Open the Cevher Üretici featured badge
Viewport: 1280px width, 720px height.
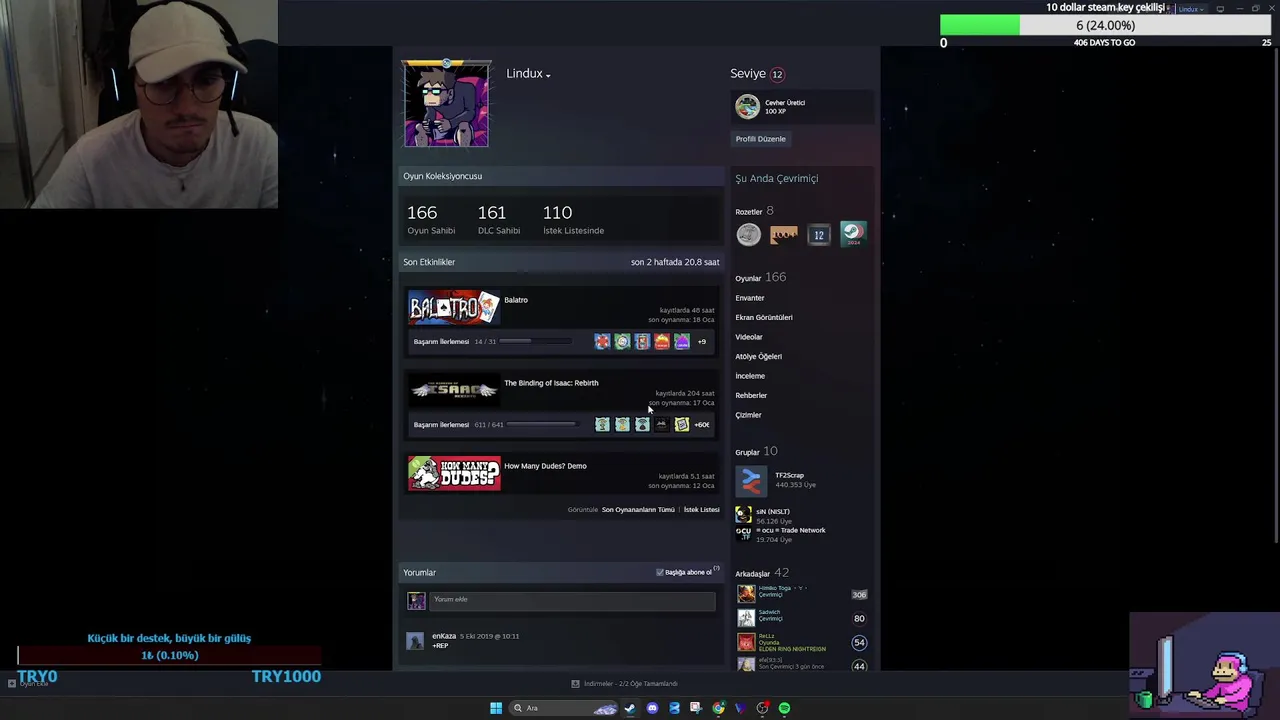point(747,106)
